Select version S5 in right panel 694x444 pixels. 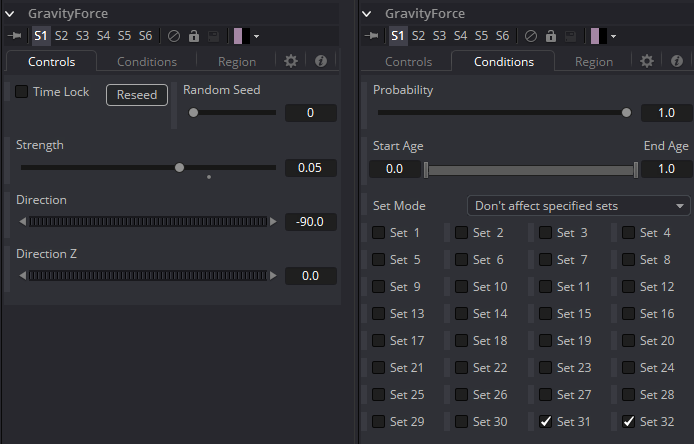[481, 36]
